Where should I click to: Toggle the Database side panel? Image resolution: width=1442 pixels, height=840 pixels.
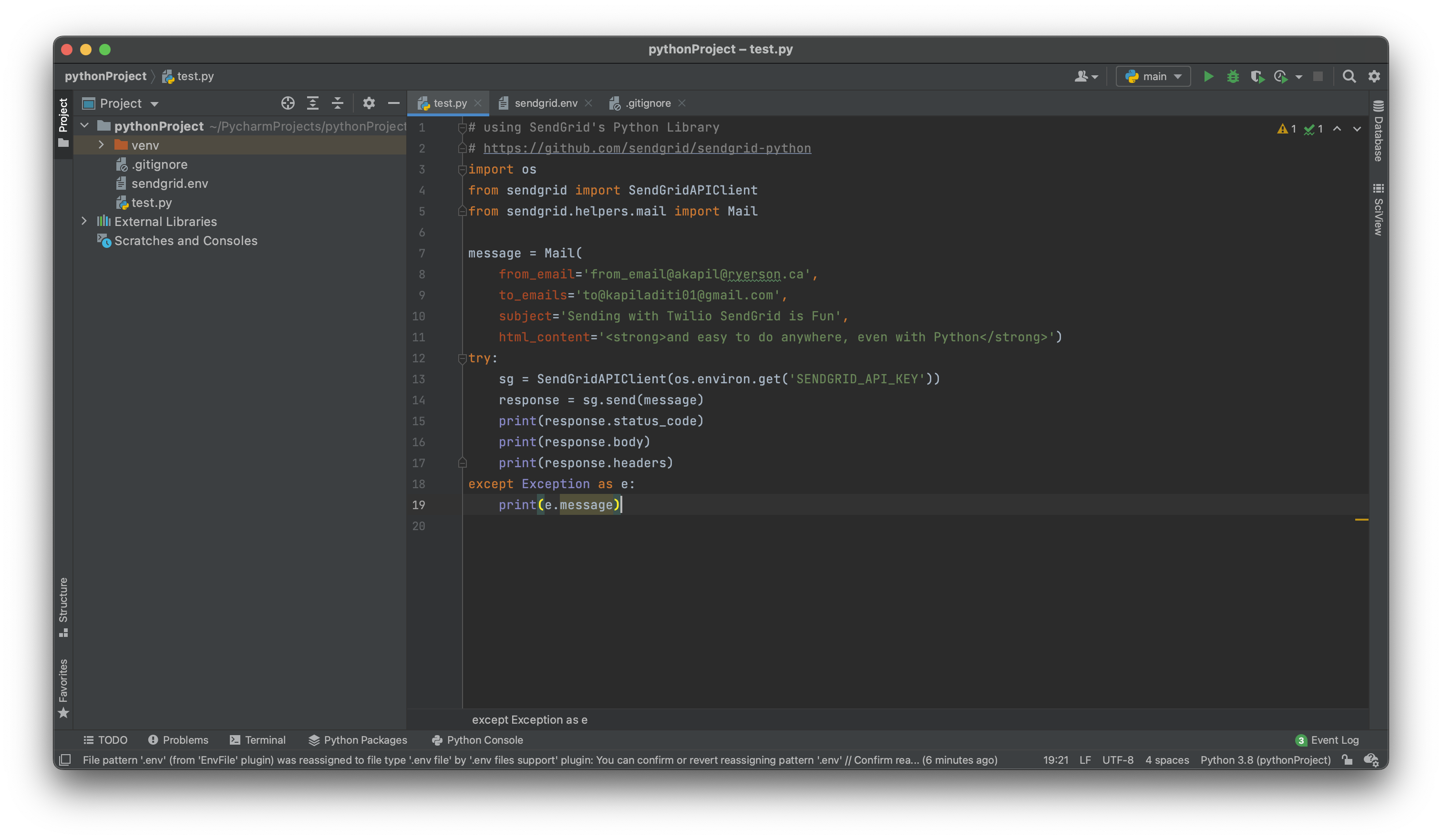click(x=1378, y=132)
